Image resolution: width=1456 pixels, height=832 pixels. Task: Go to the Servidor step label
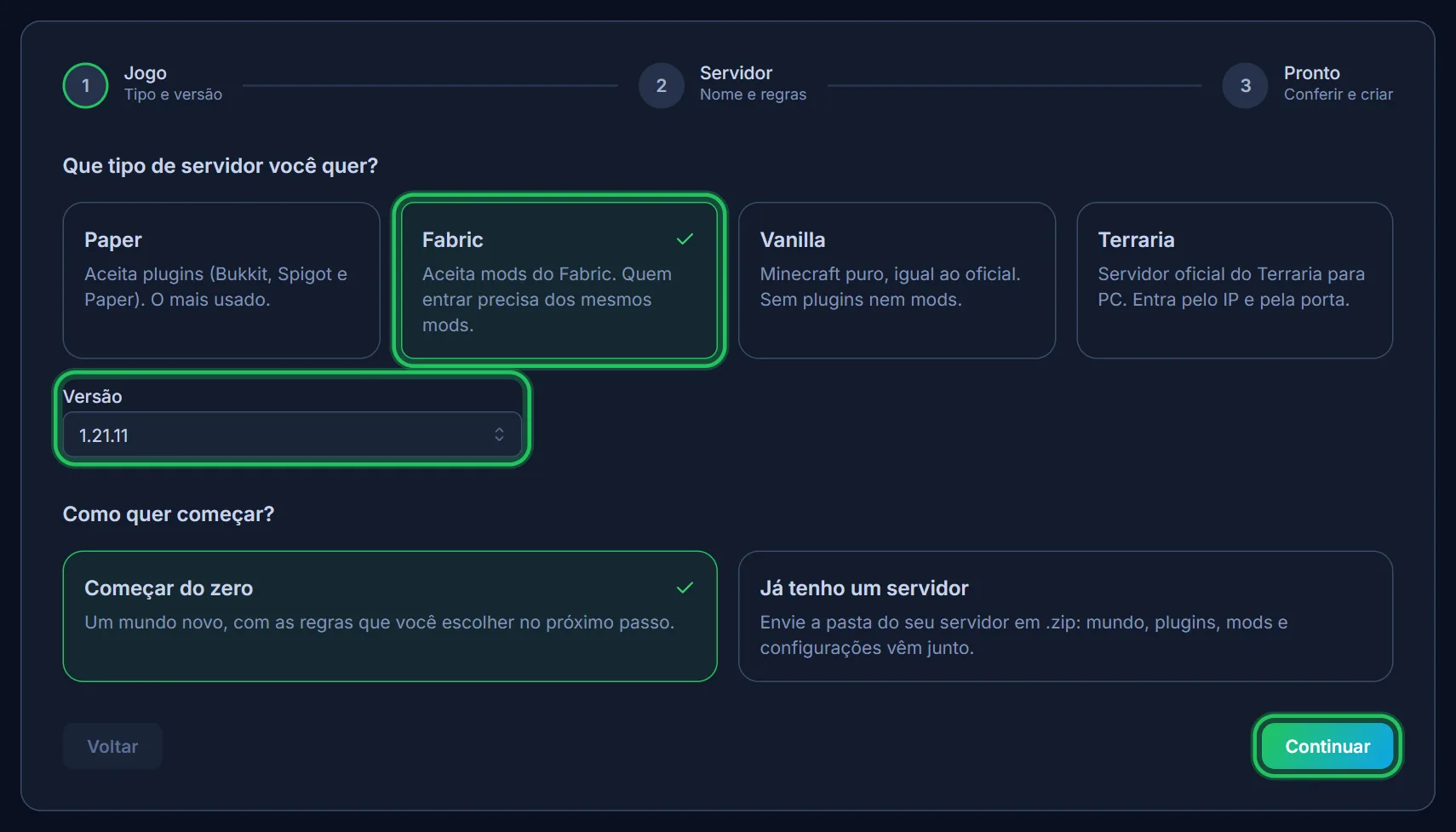click(736, 73)
